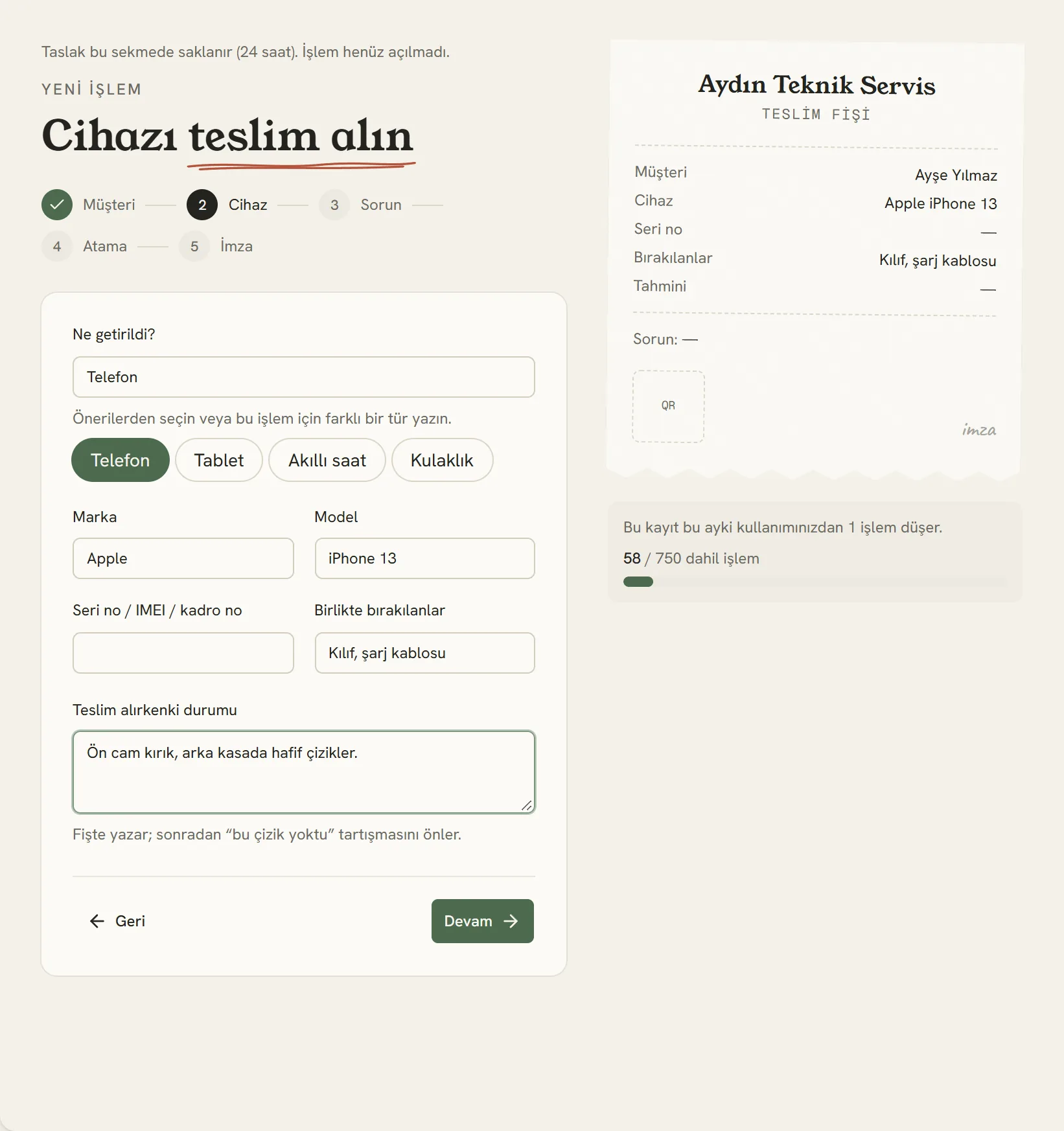Click the draft-saved notice at the top
Viewport: 1064px width, 1131px height.
pyautogui.click(x=246, y=52)
